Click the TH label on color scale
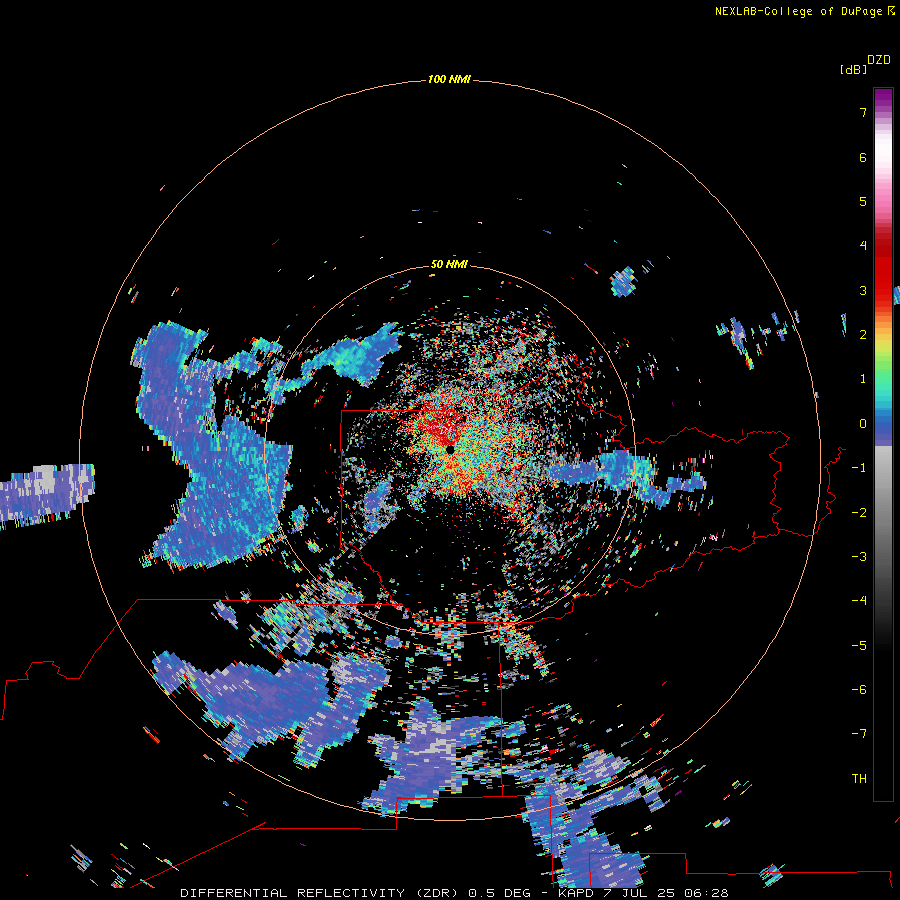This screenshot has width=900, height=900. (859, 779)
